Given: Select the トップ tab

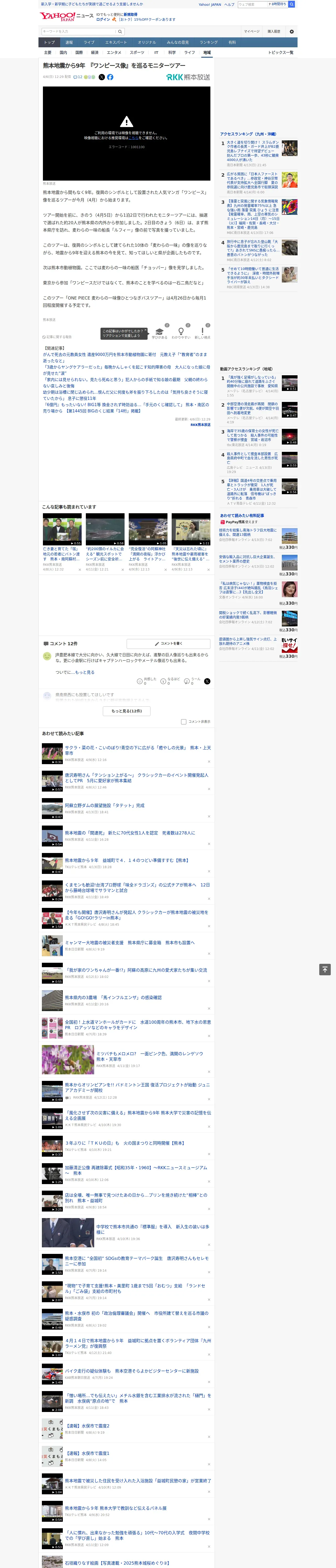Looking at the screenshot, I should click(x=49, y=43).
